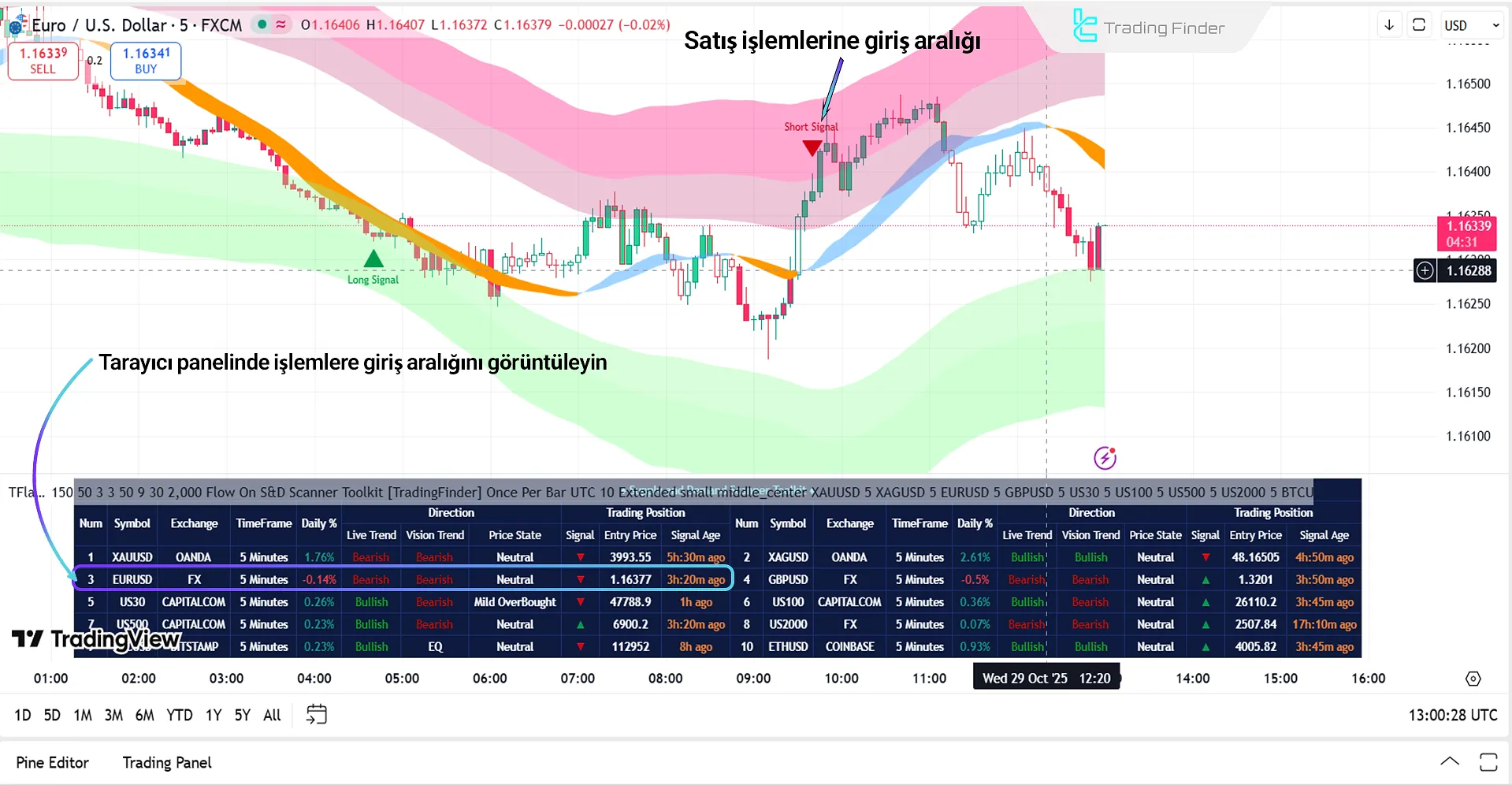This screenshot has height=785, width=1512.
Task: Click the pink approximate-sign icon near the symbol
Action: pyautogui.click(x=280, y=25)
